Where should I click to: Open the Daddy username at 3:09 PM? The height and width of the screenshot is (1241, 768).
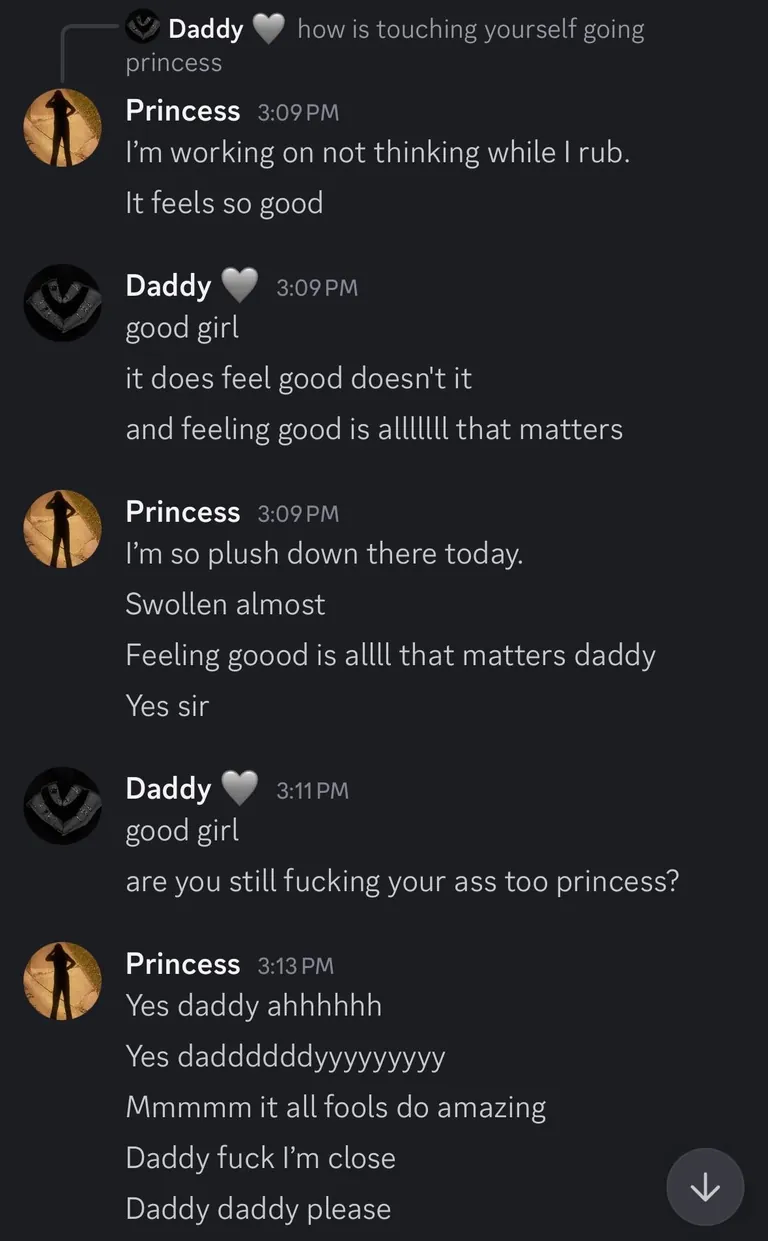(168, 286)
